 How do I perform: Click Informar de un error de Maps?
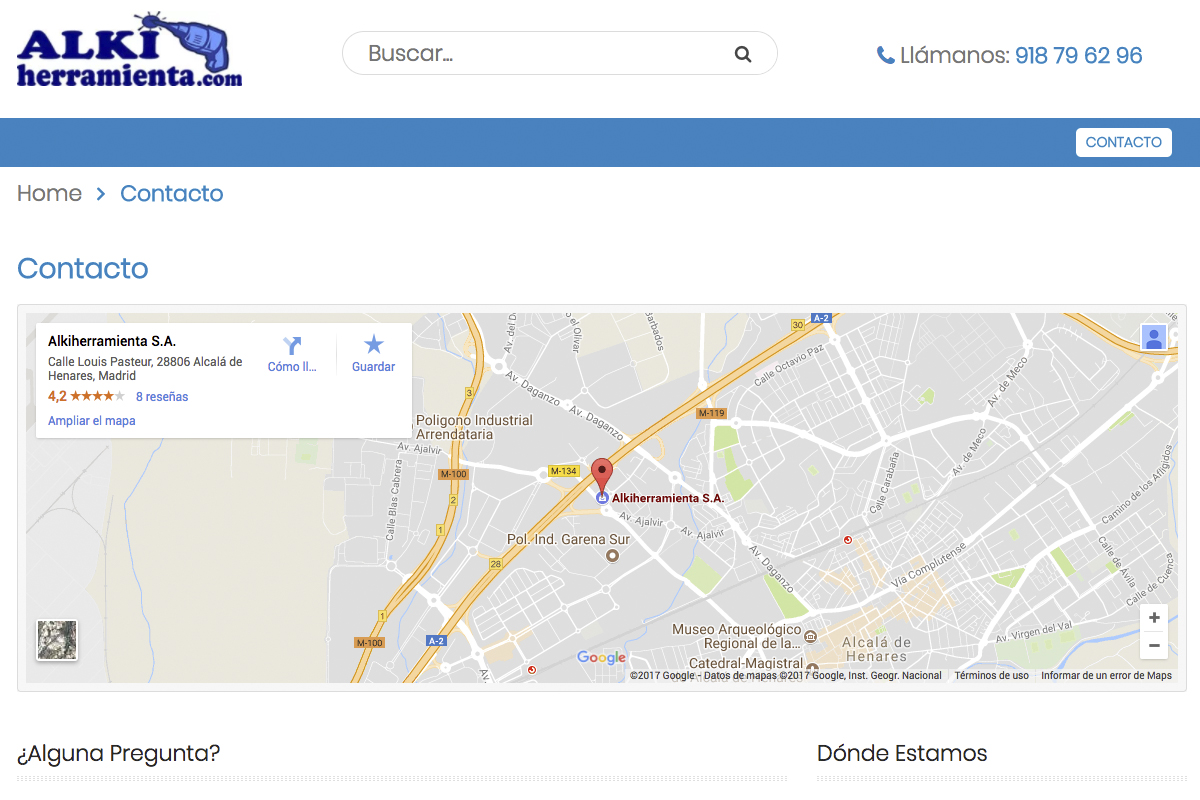(x=1106, y=676)
